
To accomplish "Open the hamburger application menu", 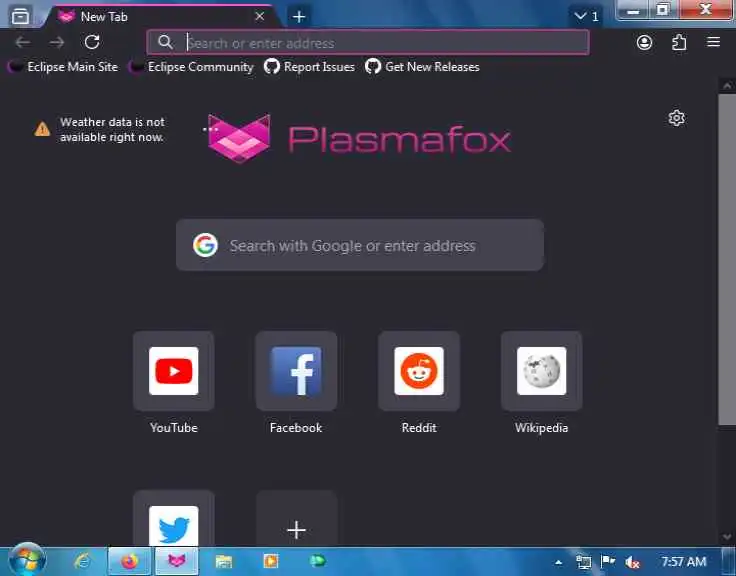I will pos(713,42).
